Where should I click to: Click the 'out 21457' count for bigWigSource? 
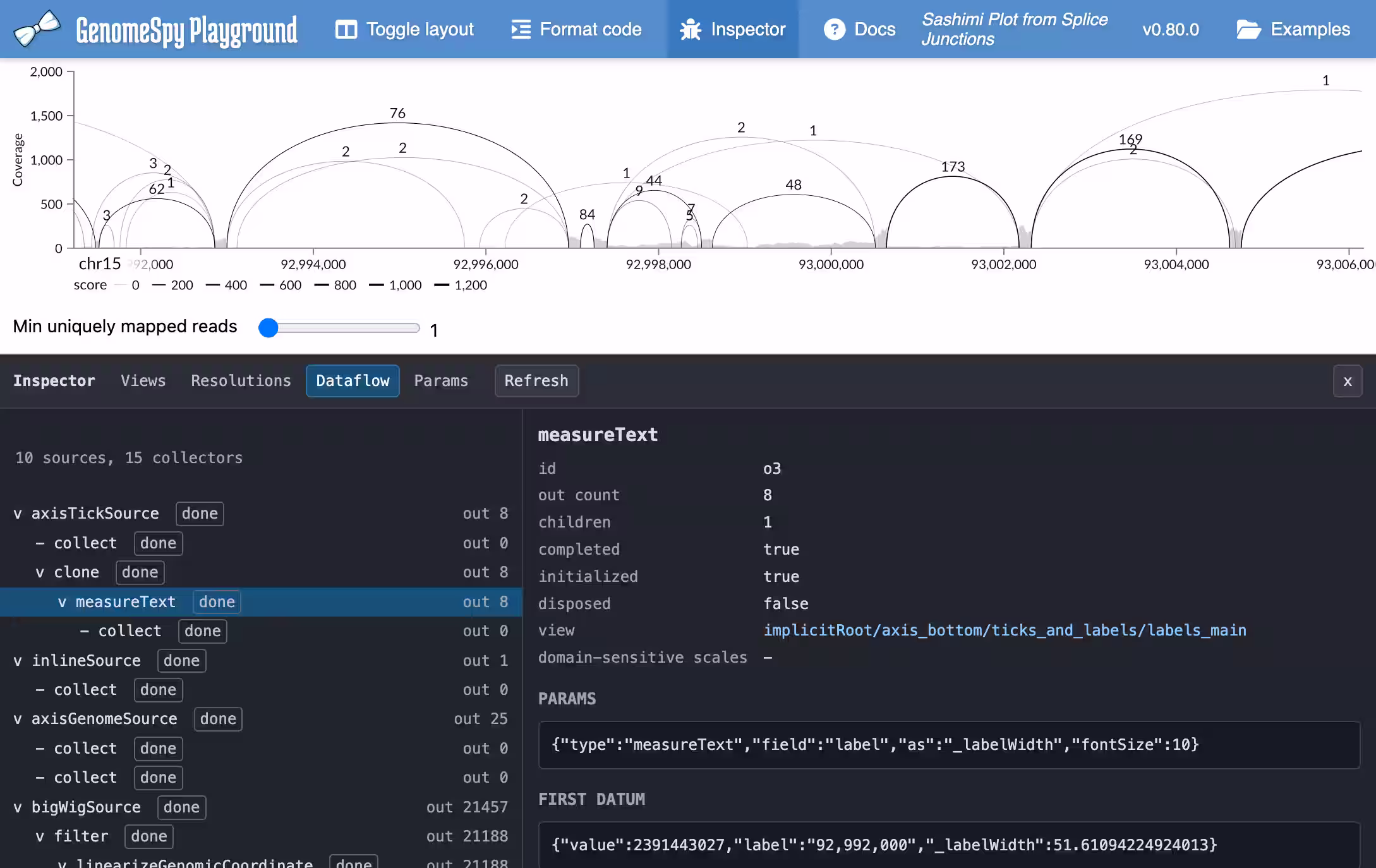pos(467,807)
